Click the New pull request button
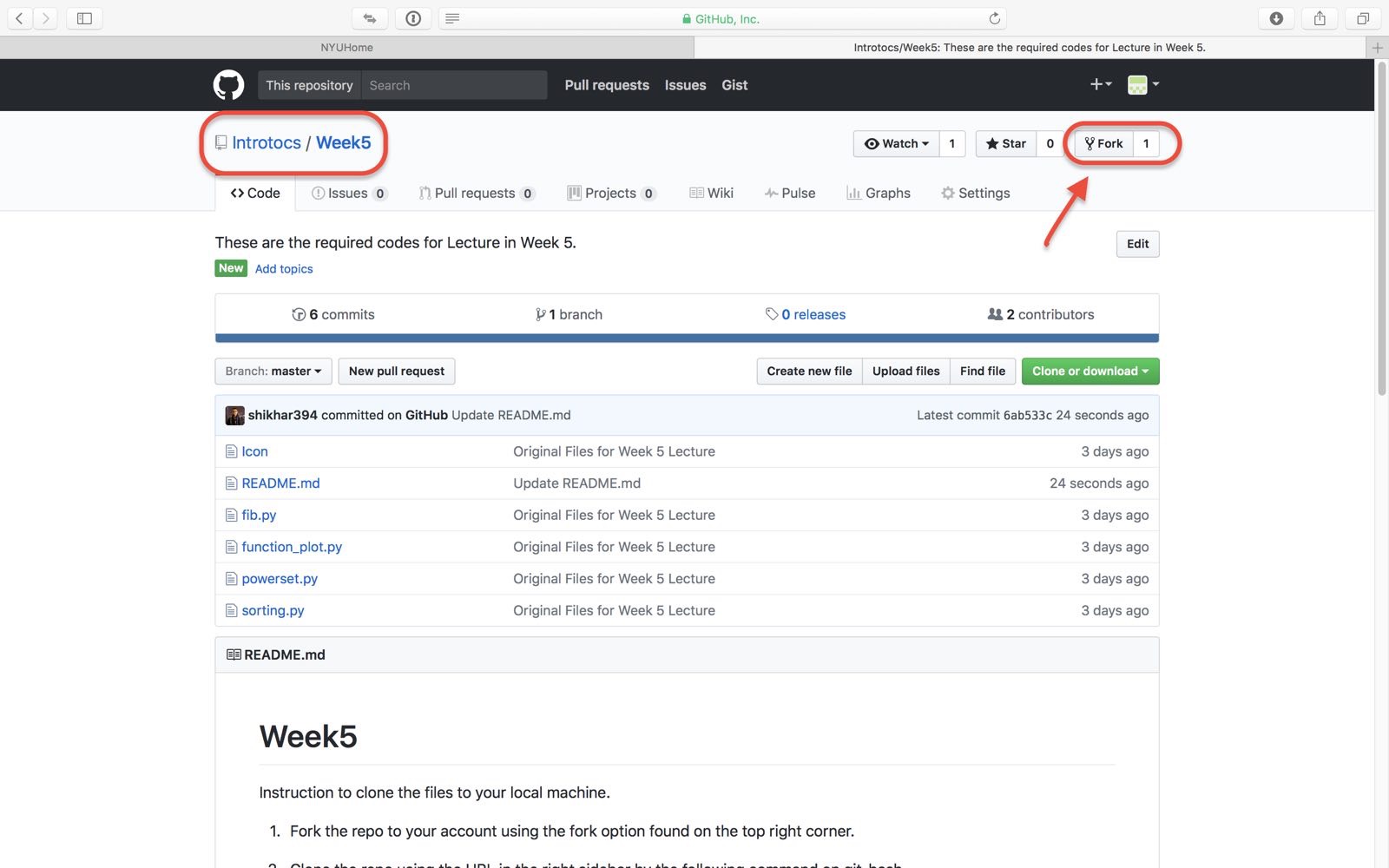Viewport: 1389px width, 868px height. click(397, 371)
